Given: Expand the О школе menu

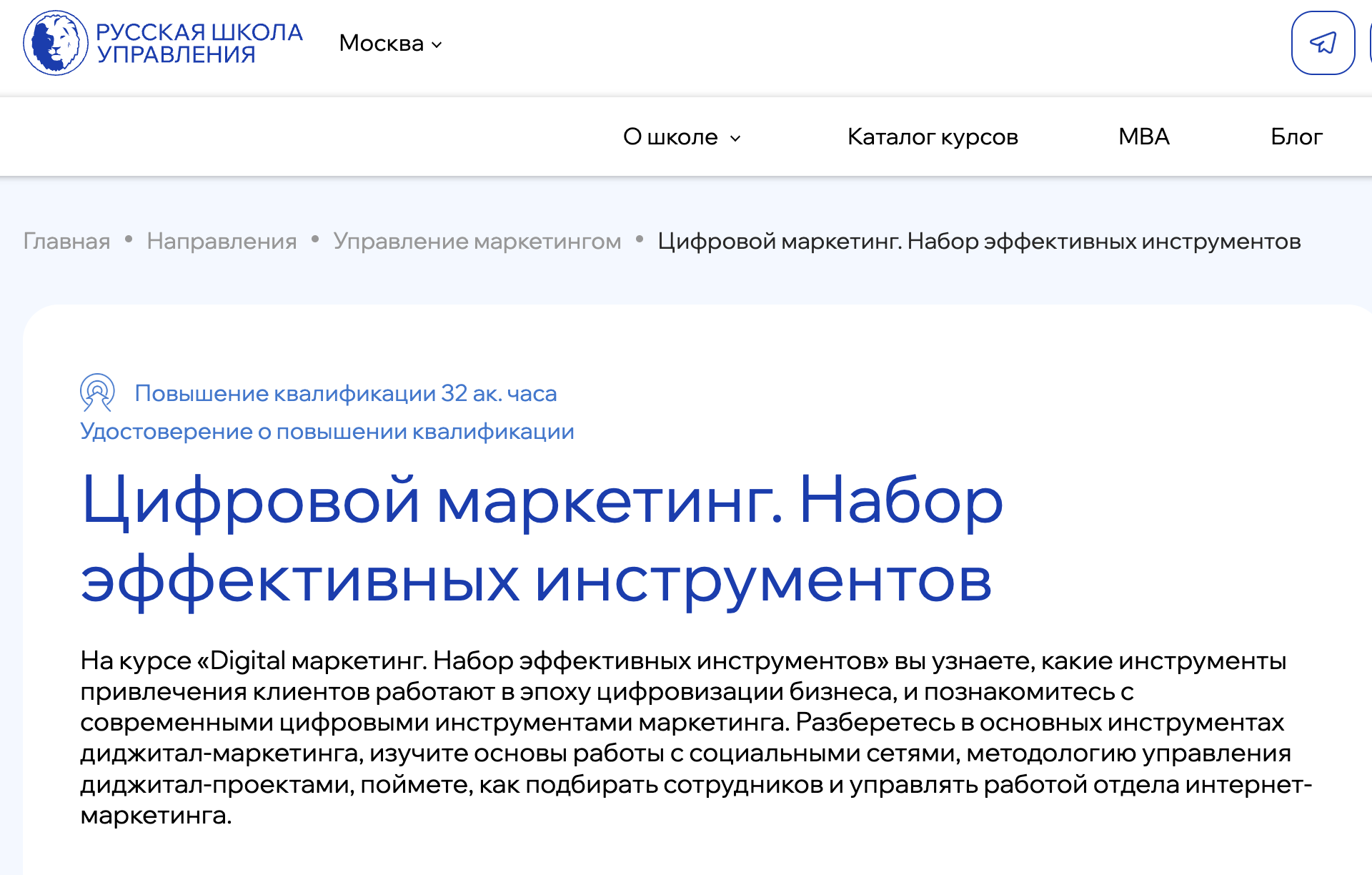Looking at the screenshot, I should [x=670, y=137].
